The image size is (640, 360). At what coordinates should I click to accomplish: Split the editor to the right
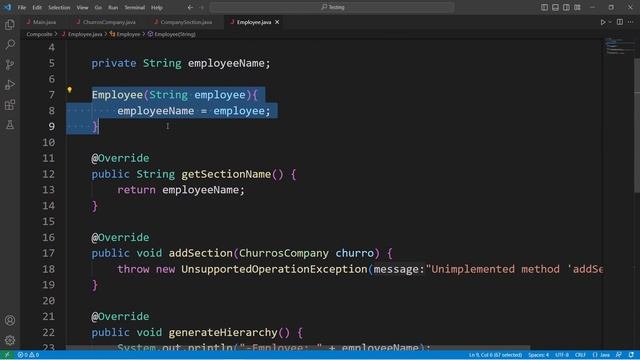point(620,22)
